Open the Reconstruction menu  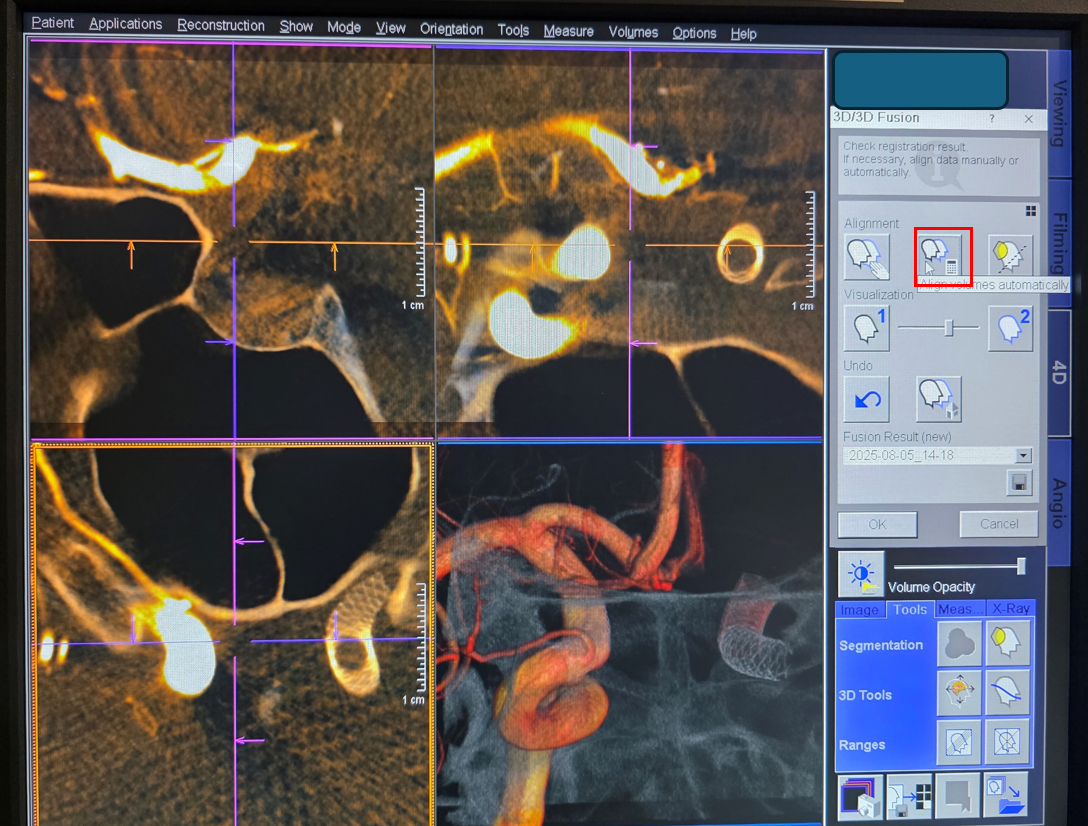click(221, 25)
